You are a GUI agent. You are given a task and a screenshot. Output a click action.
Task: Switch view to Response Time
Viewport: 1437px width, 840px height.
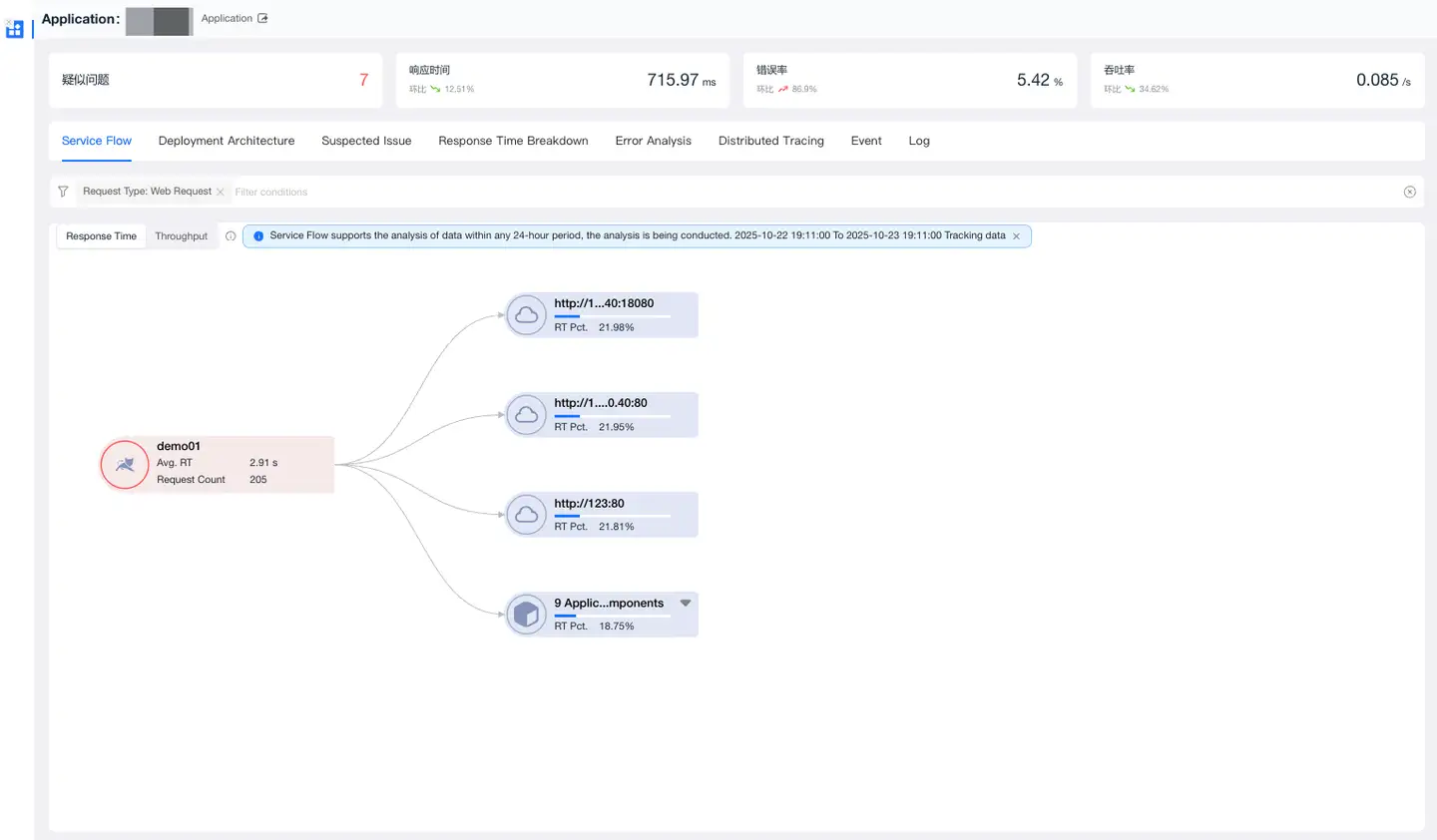tap(101, 236)
